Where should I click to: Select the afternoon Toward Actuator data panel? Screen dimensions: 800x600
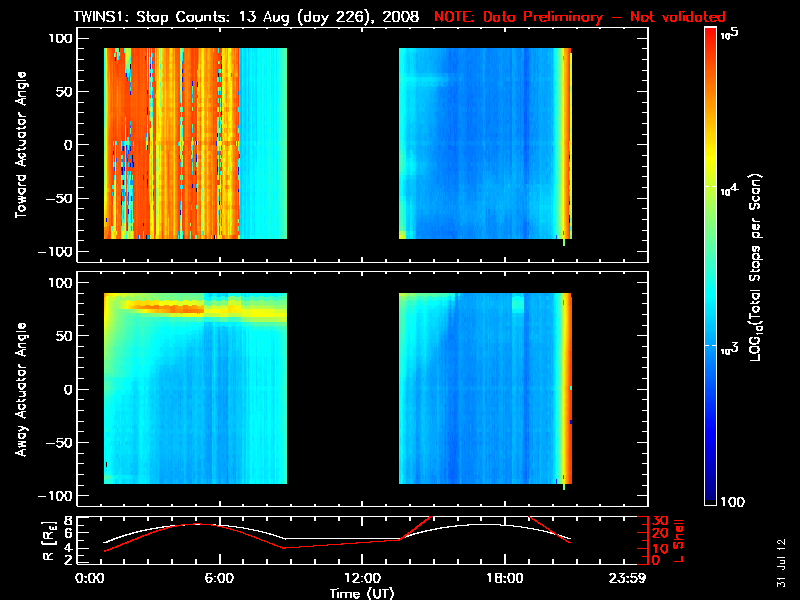click(485, 143)
